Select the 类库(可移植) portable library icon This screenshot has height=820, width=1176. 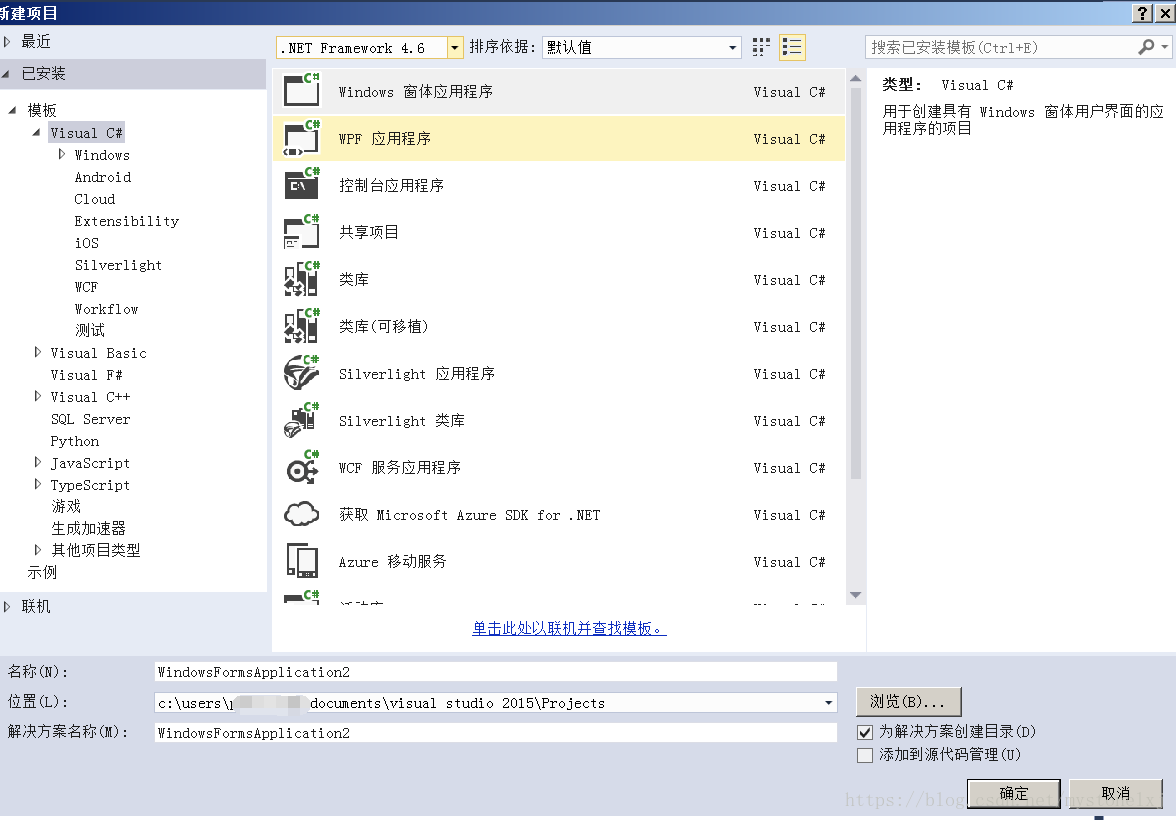302,326
